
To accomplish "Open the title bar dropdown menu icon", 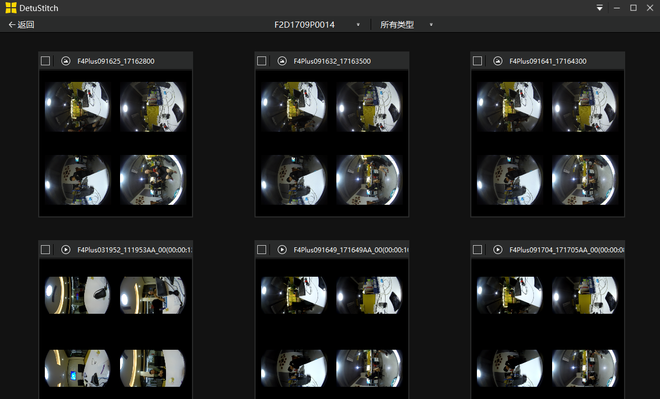I will click(x=599, y=8).
